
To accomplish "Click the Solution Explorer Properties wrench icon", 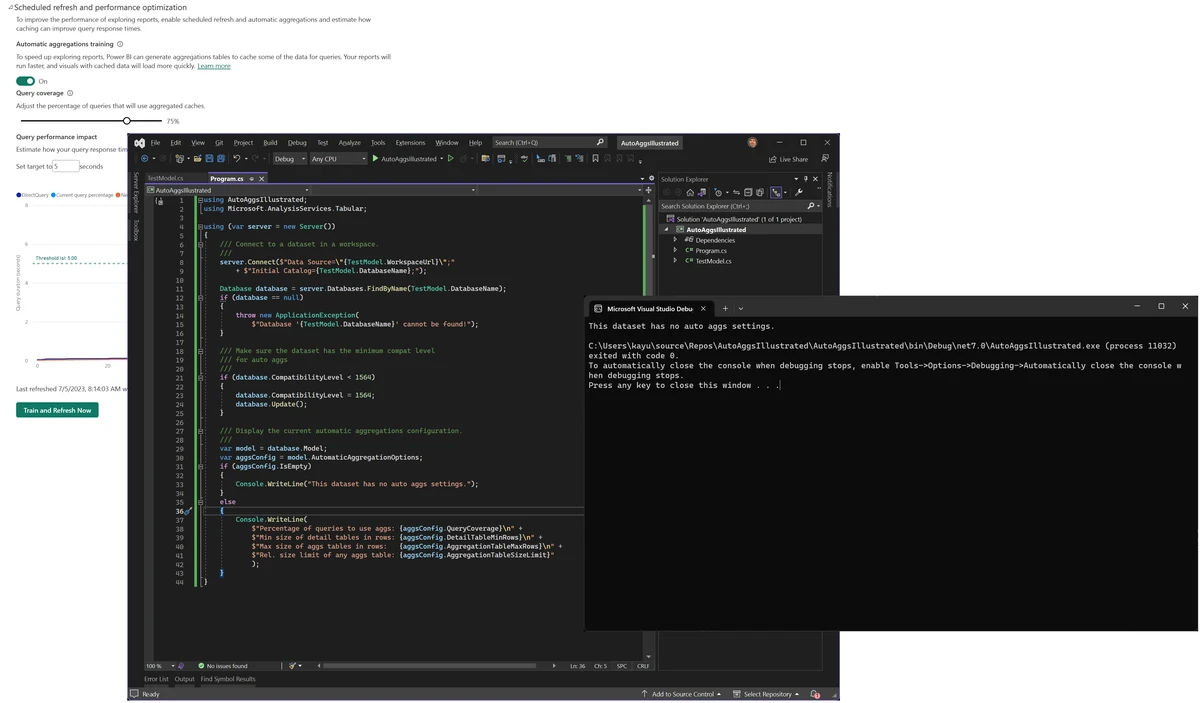I will tap(798, 193).
